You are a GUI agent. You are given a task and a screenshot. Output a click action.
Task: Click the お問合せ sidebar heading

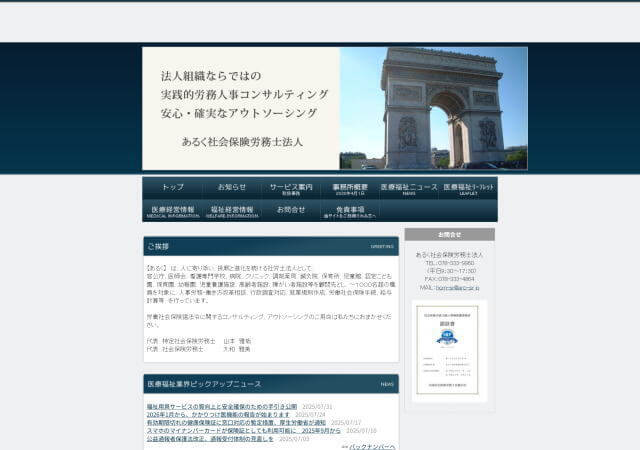pyautogui.click(x=449, y=235)
